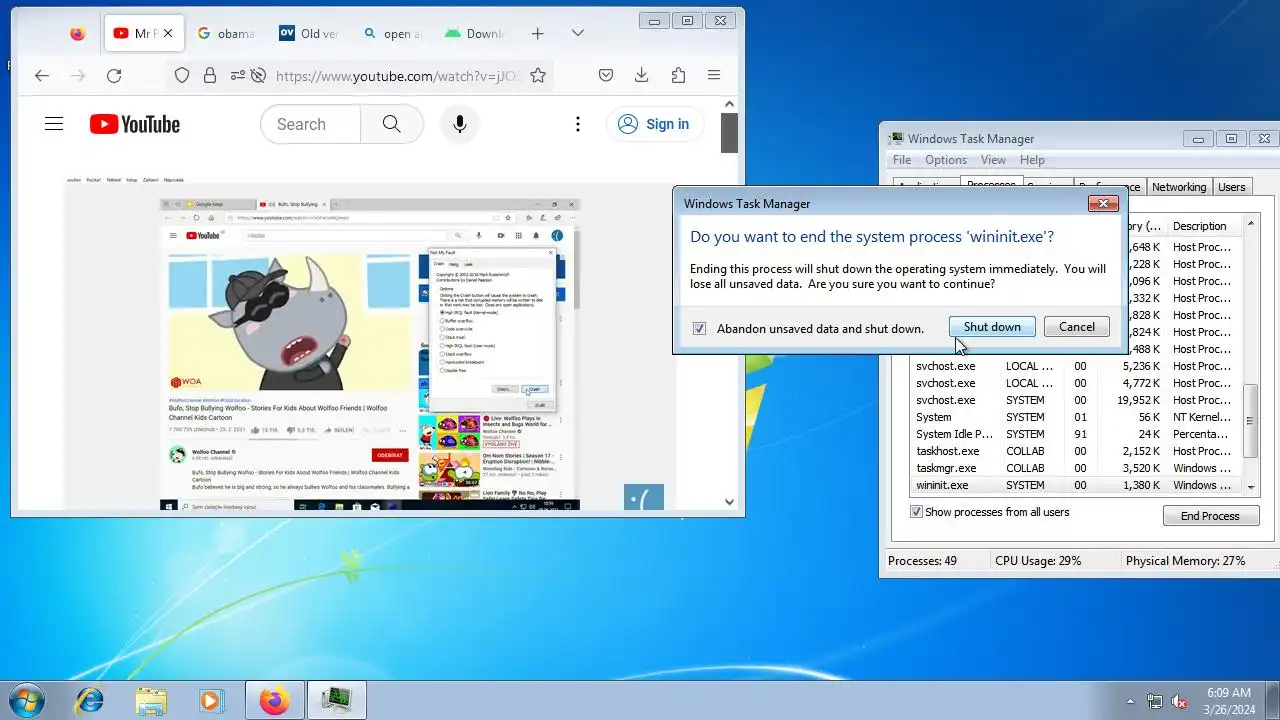
Task: Open the Firefox extensions menu
Action: point(678,75)
